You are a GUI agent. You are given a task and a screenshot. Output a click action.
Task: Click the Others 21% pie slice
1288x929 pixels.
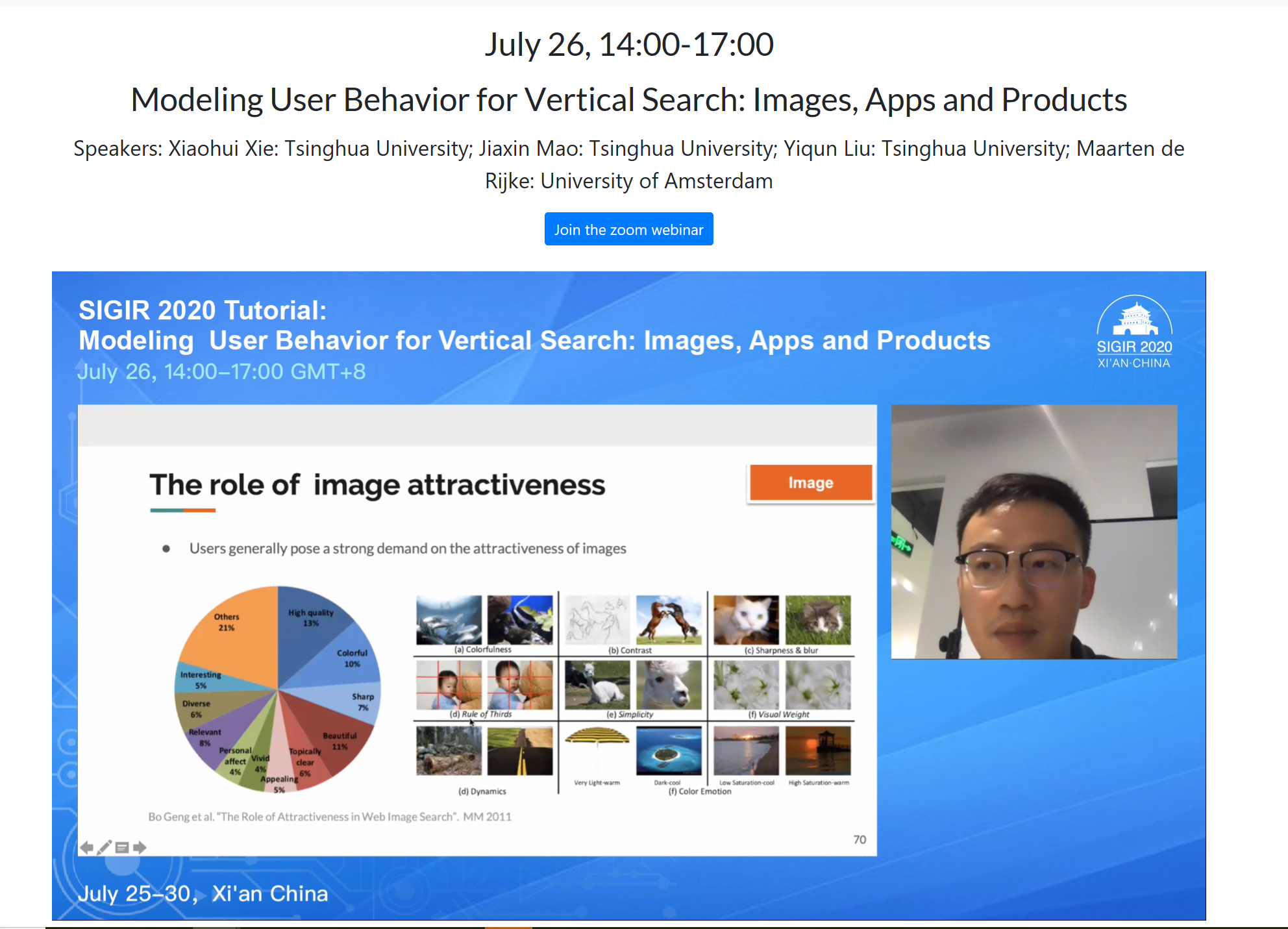pyautogui.click(x=231, y=639)
